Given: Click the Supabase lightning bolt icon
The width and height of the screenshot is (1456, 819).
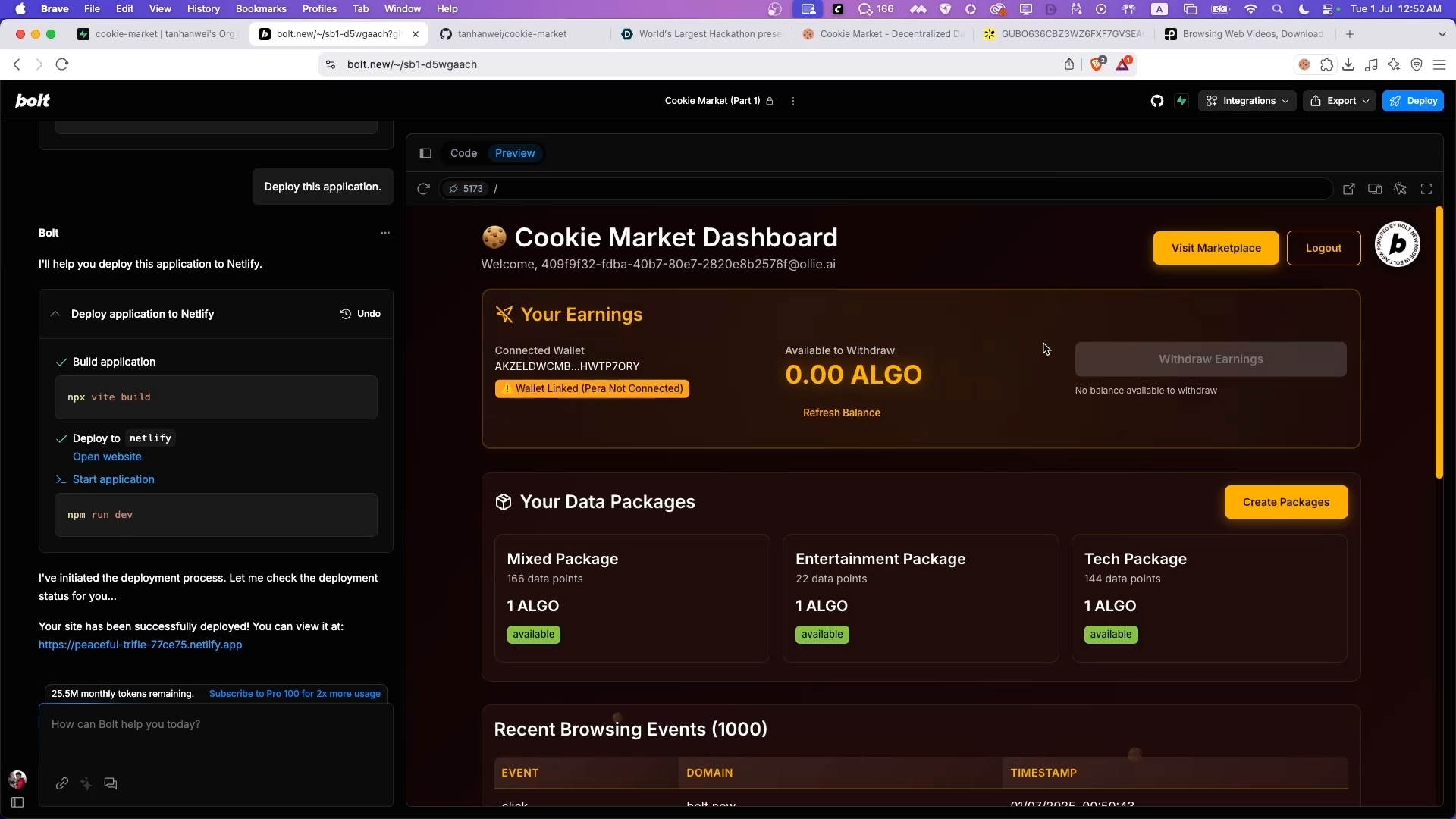Looking at the screenshot, I should point(1181,101).
